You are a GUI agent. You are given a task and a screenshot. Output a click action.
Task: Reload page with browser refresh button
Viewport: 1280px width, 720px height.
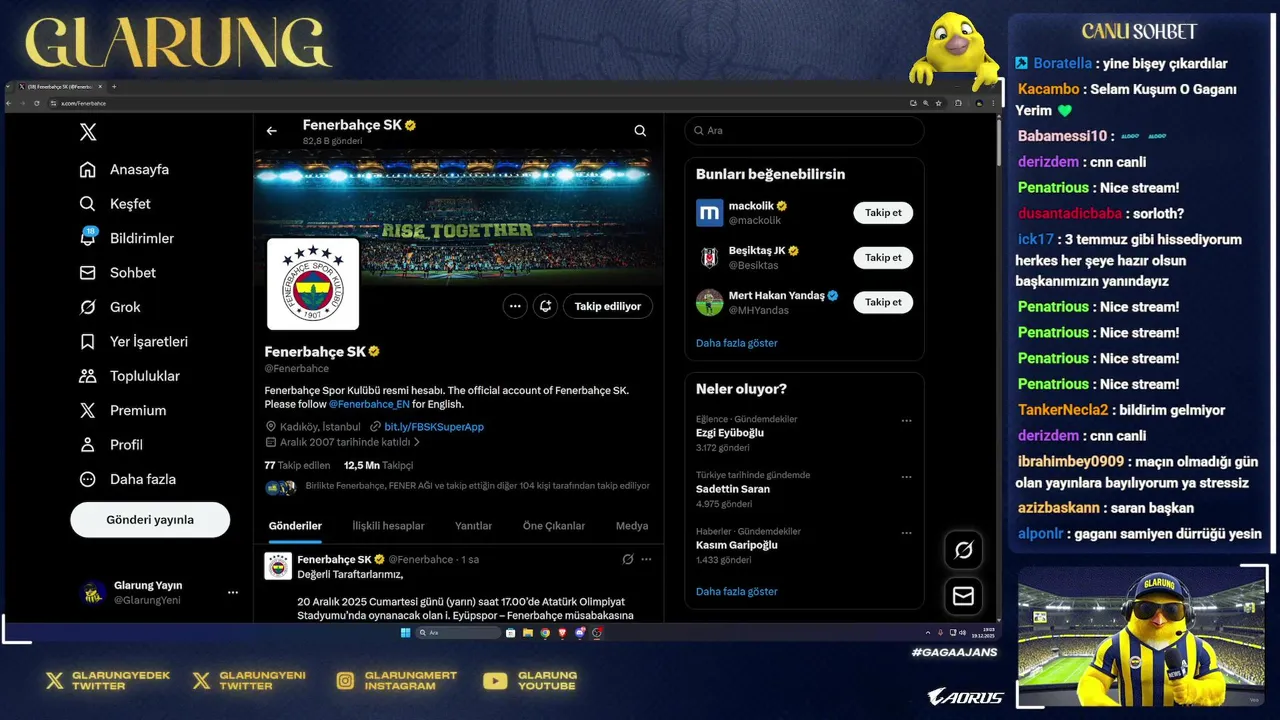click(37, 103)
